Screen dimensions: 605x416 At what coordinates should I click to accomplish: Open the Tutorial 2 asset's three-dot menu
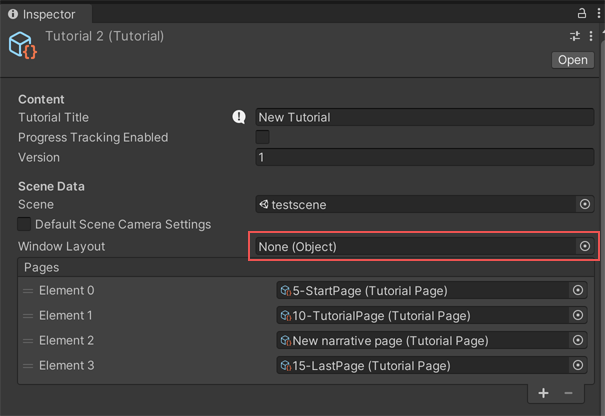(x=590, y=36)
